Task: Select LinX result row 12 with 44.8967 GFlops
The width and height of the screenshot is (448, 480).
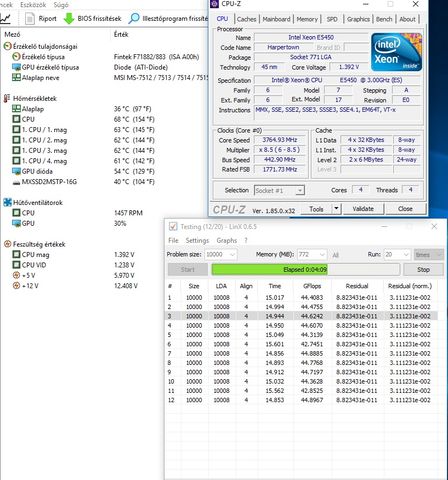Action: 302,400
